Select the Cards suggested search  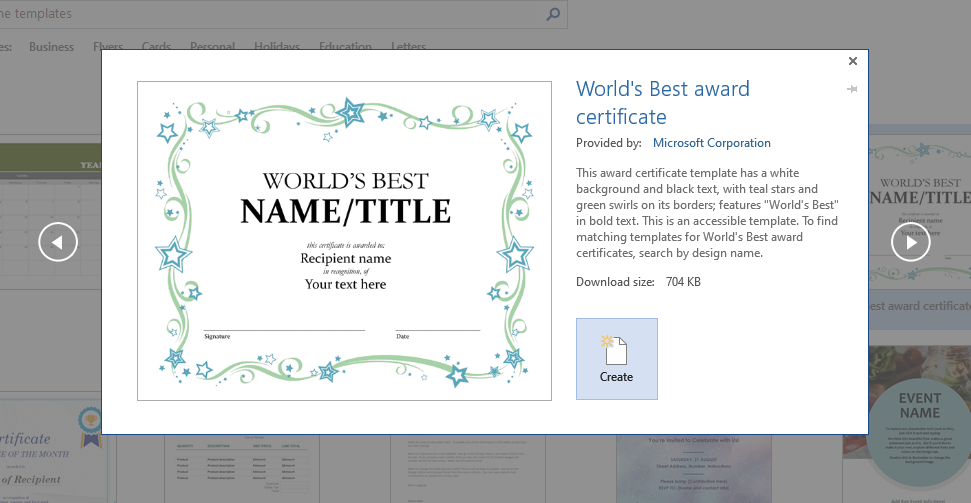[x=156, y=47]
